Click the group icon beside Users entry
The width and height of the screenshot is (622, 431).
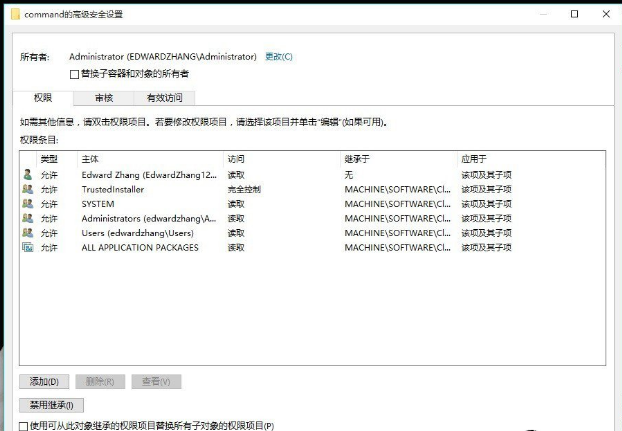(27, 233)
